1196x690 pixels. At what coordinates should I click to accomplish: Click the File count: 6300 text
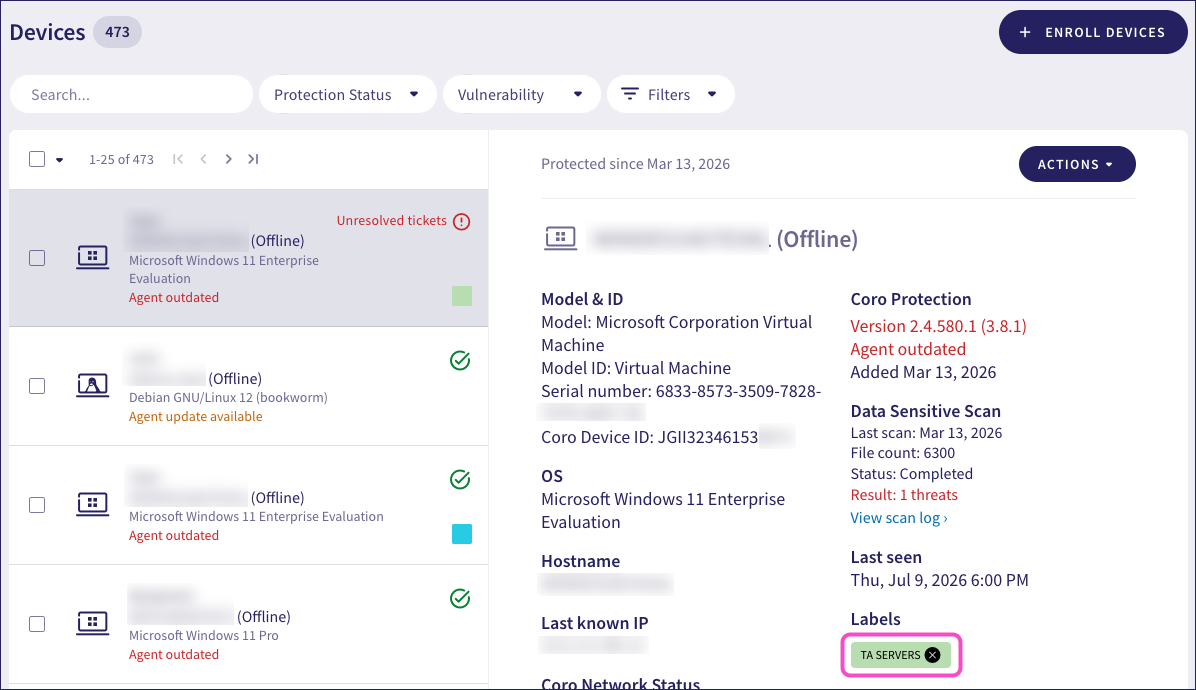(x=902, y=453)
